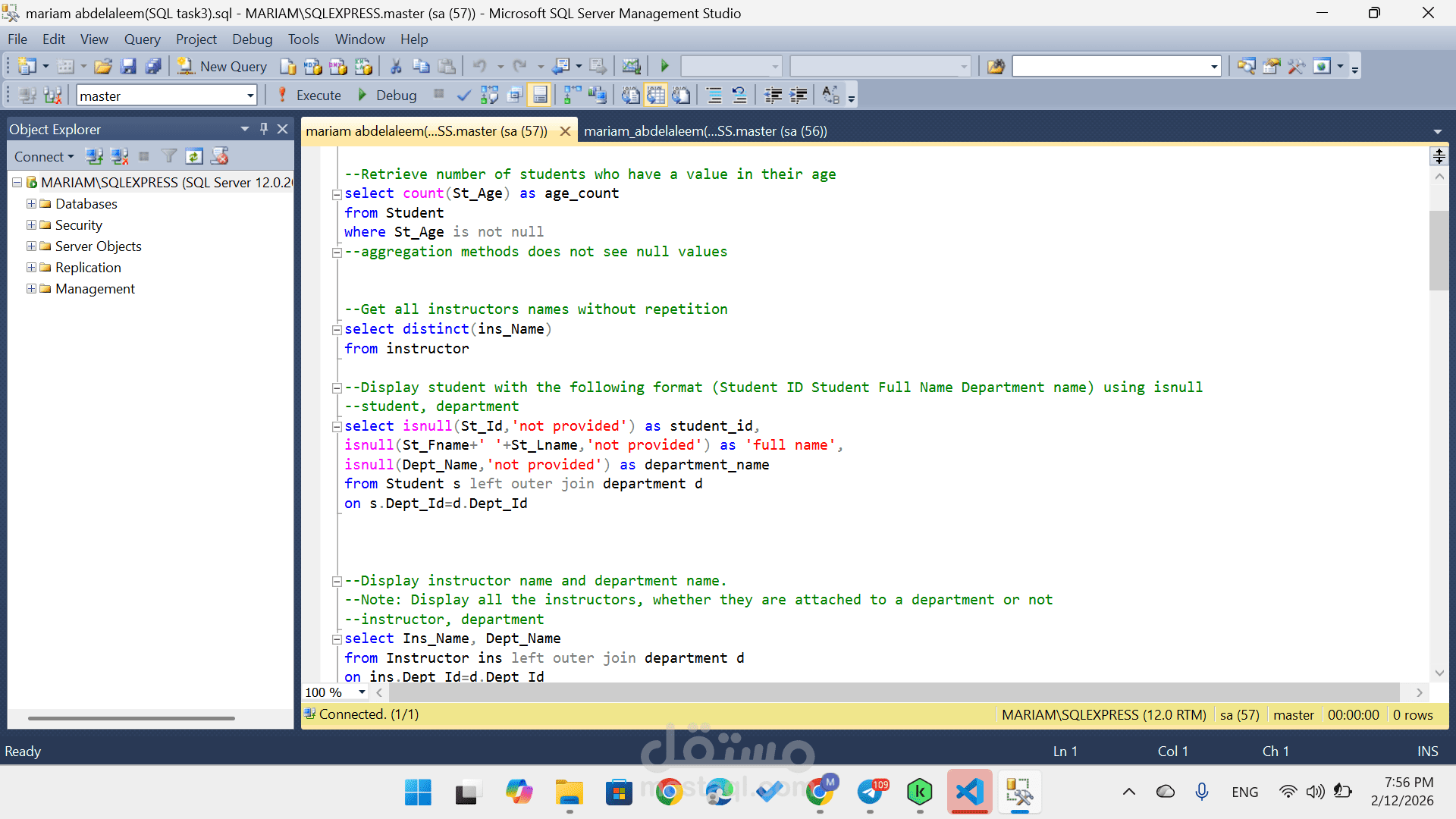Refresh the Object Explorer
Image resolution: width=1456 pixels, height=819 pixels.
(194, 156)
